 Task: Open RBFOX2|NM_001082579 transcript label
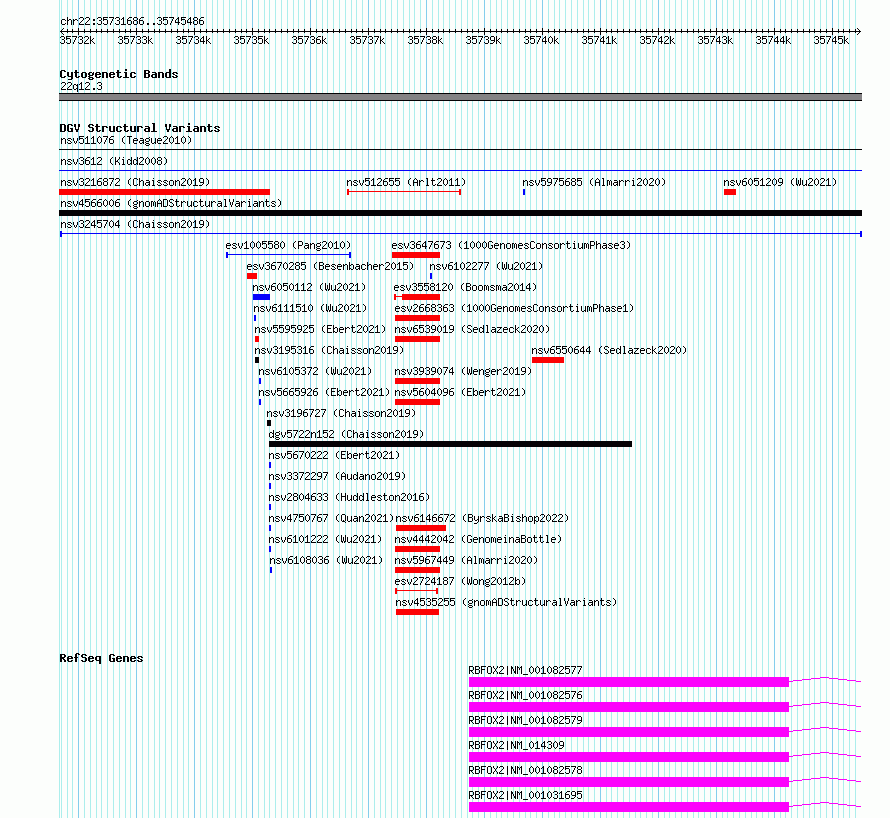(526, 720)
